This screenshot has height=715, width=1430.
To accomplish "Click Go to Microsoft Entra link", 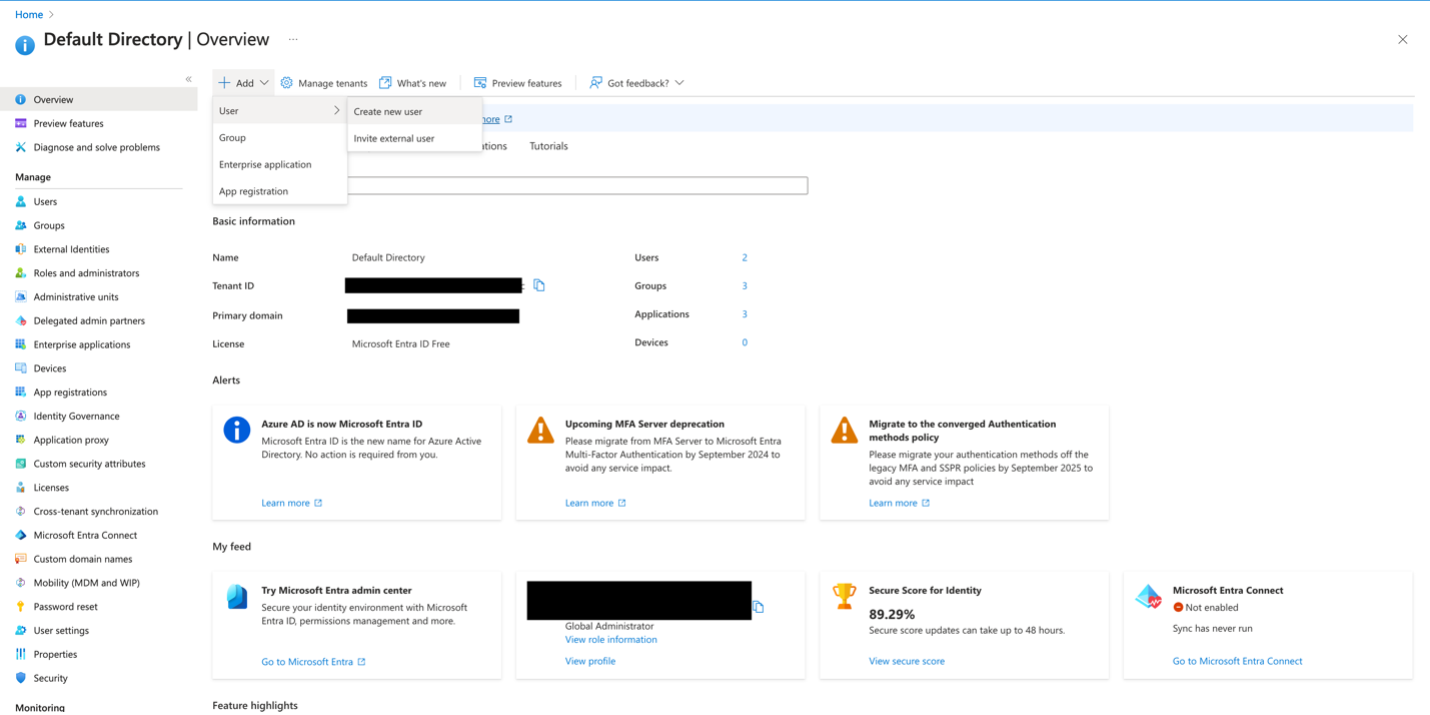I will point(314,662).
